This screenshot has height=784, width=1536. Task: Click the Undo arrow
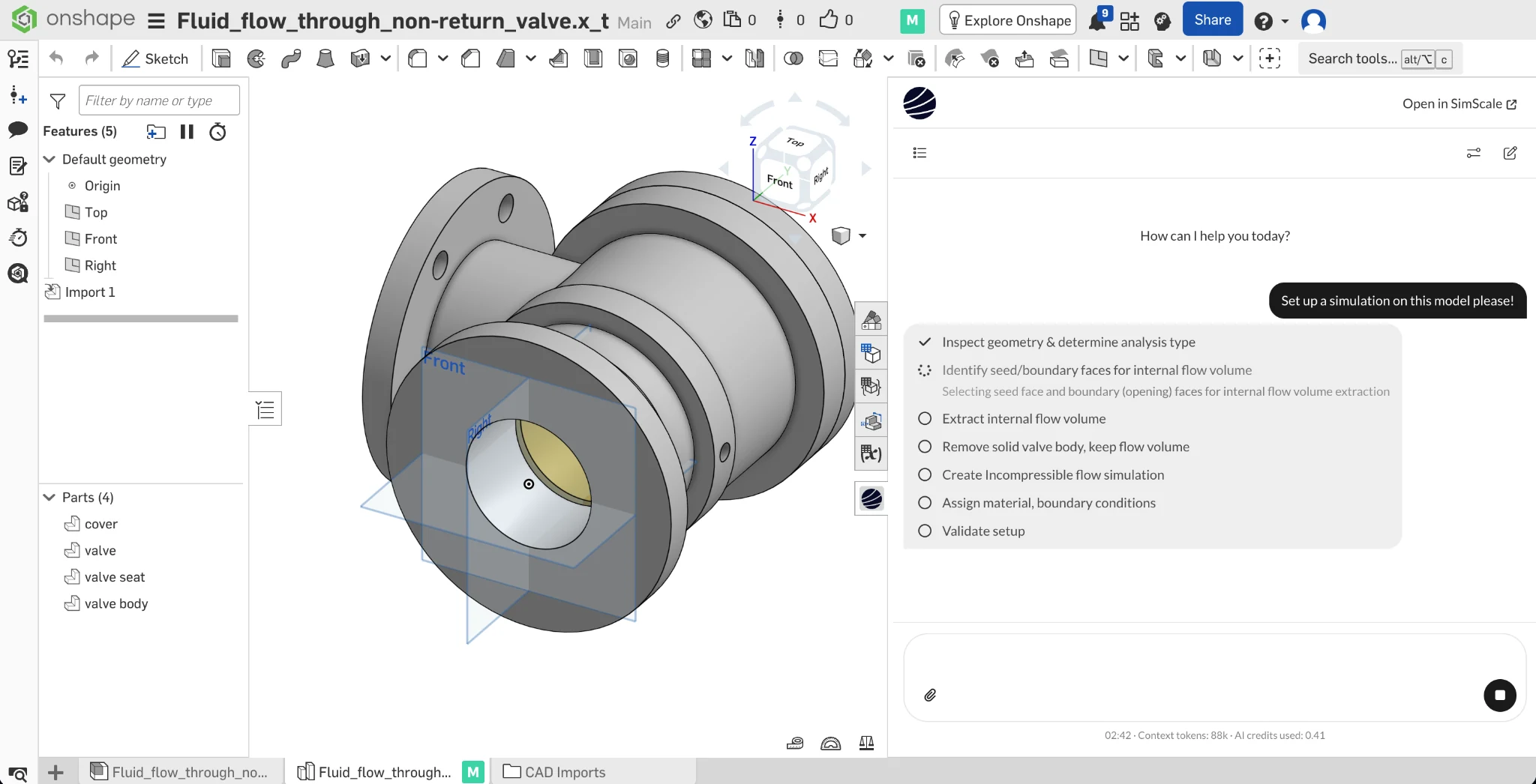click(x=56, y=58)
